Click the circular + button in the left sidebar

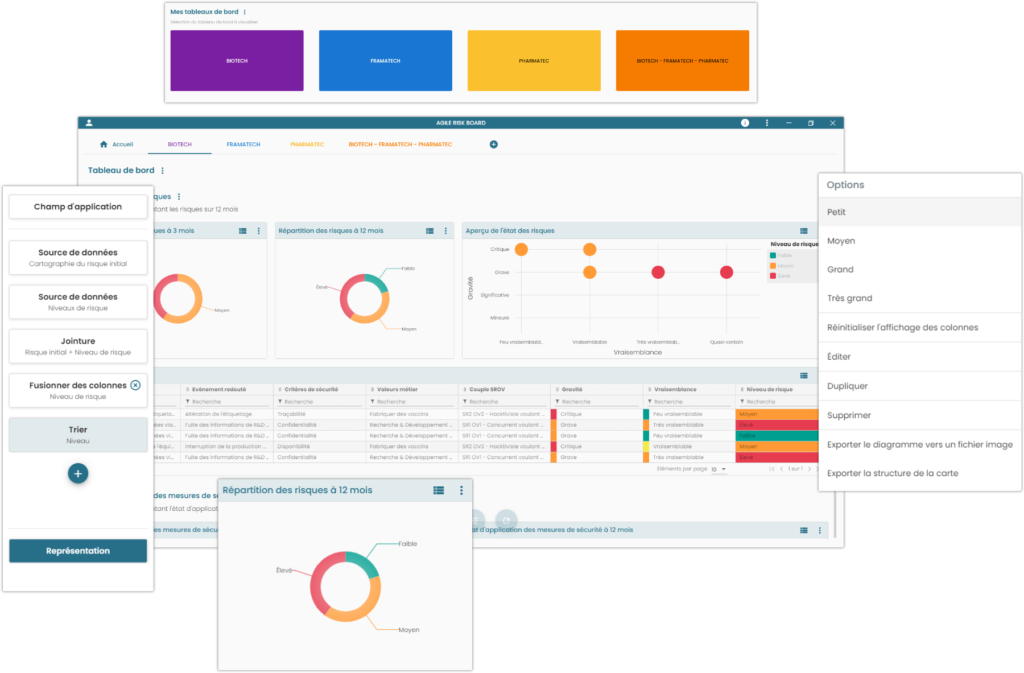click(77, 472)
